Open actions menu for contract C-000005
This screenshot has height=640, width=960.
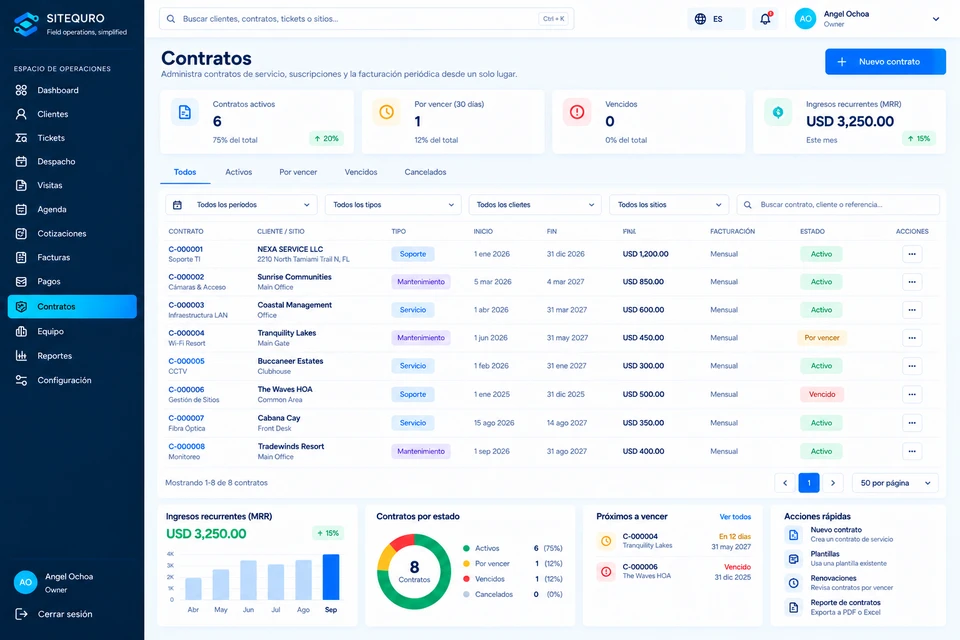click(x=912, y=366)
